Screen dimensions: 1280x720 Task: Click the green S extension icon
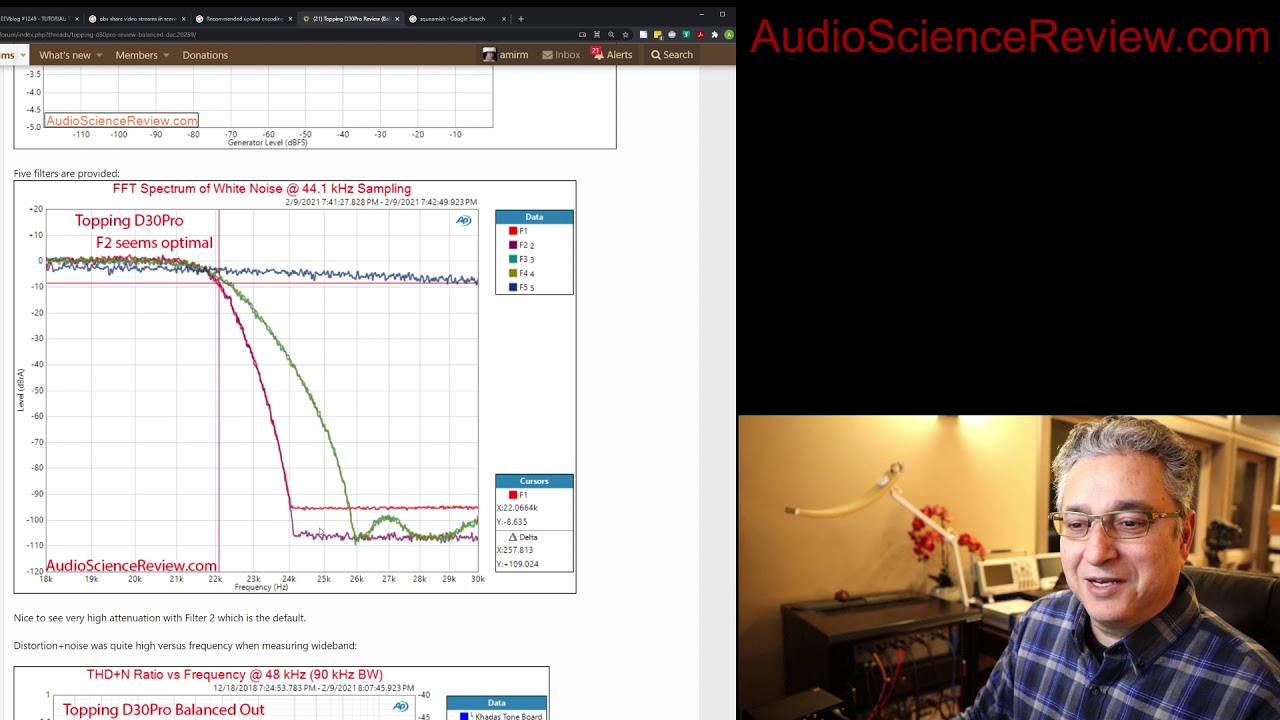point(686,35)
